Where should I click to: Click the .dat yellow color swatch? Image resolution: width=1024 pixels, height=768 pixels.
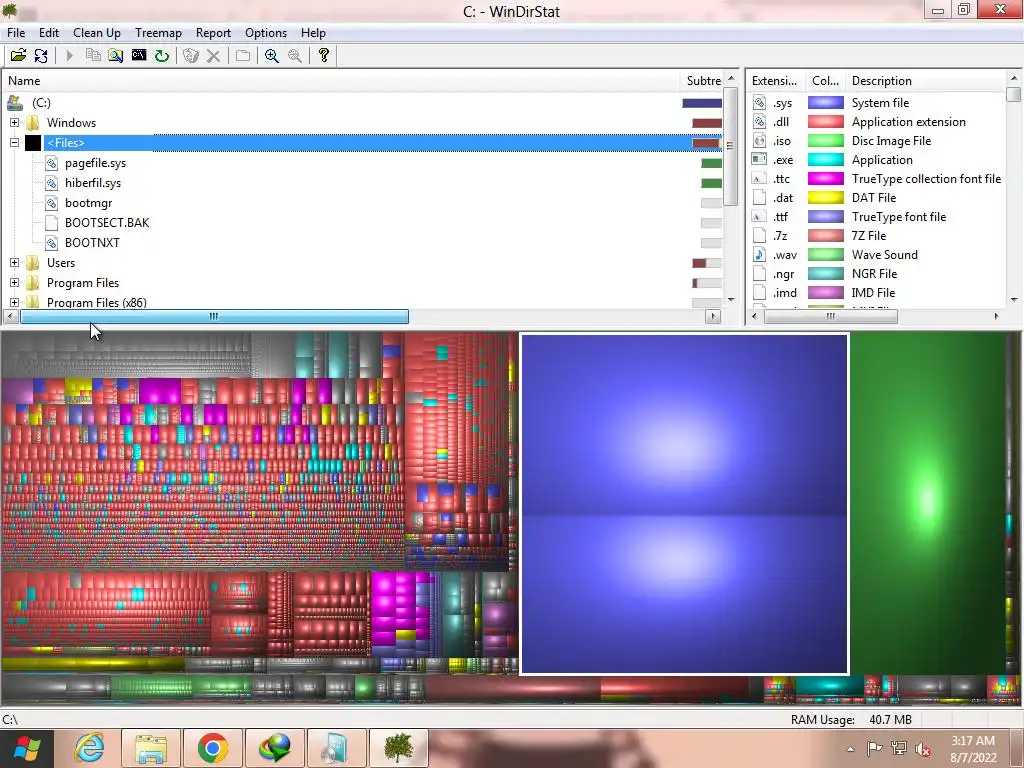pos(825,197)
